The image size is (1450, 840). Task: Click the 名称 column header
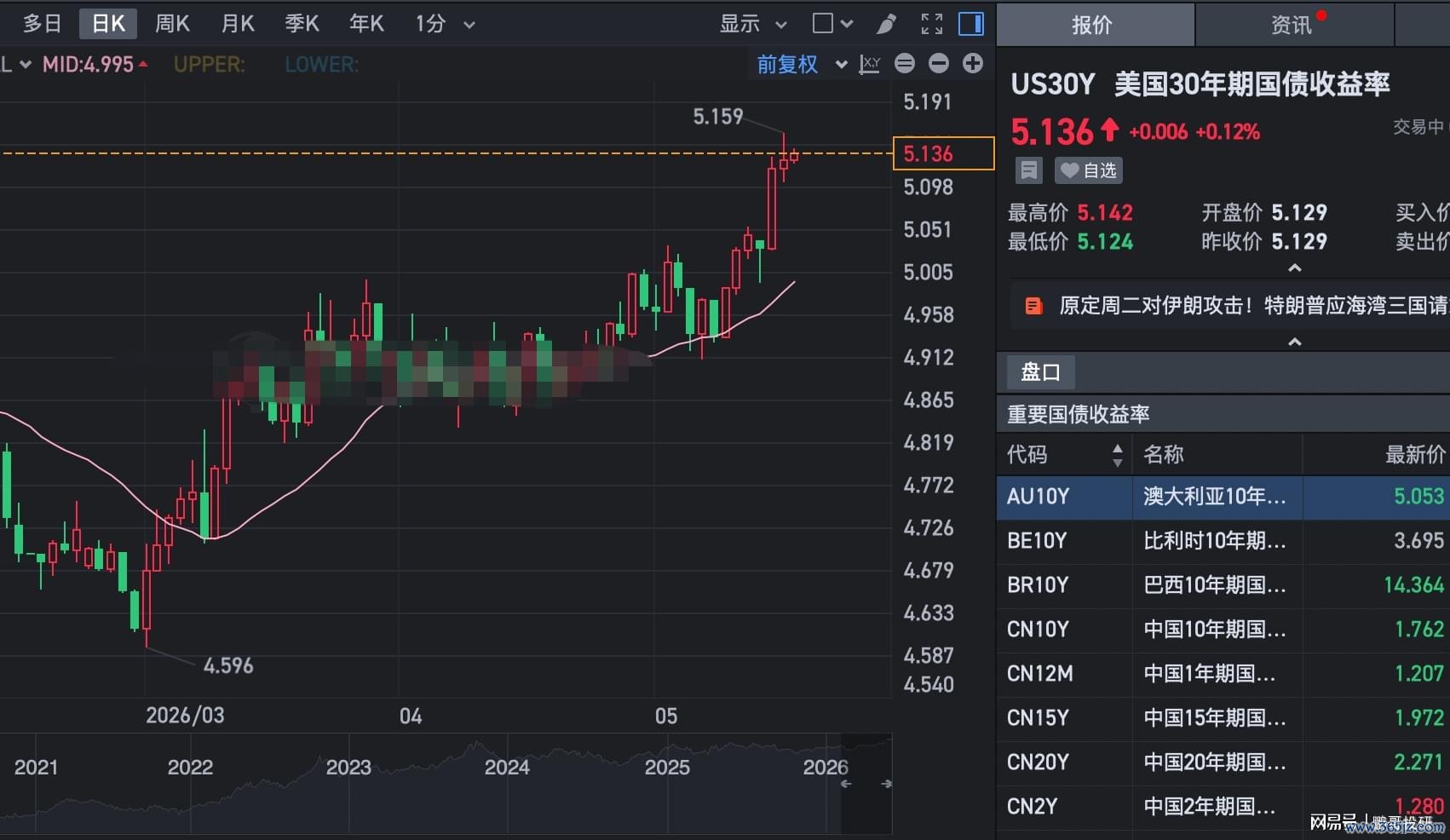(1164, 455)
